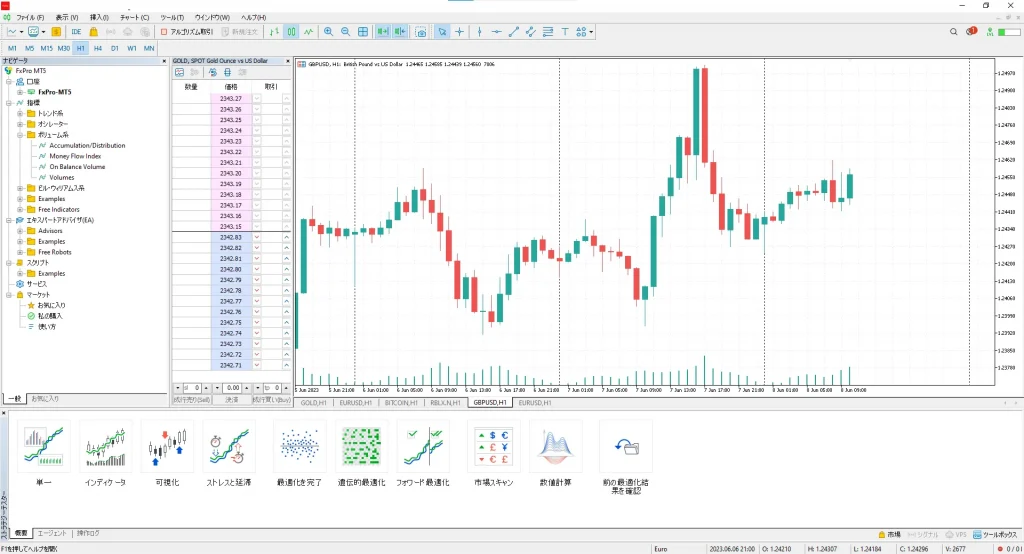Draw a horizontal line on chart
Screen dimensions: 1024x554
point(496,31)
